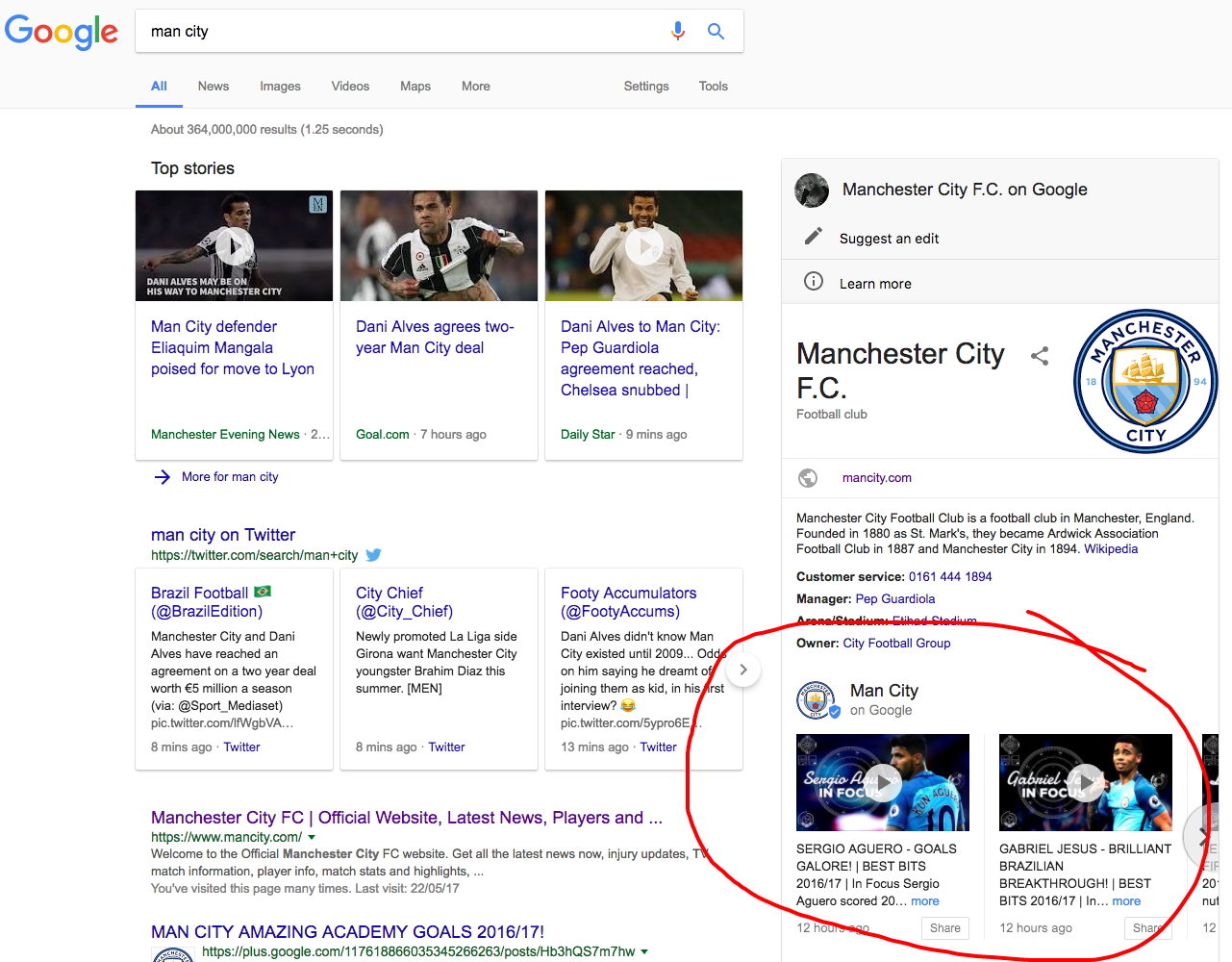Click the share icon next to Manchester City F.C.
The image size is (1232, 962).
pos(1040,356)
